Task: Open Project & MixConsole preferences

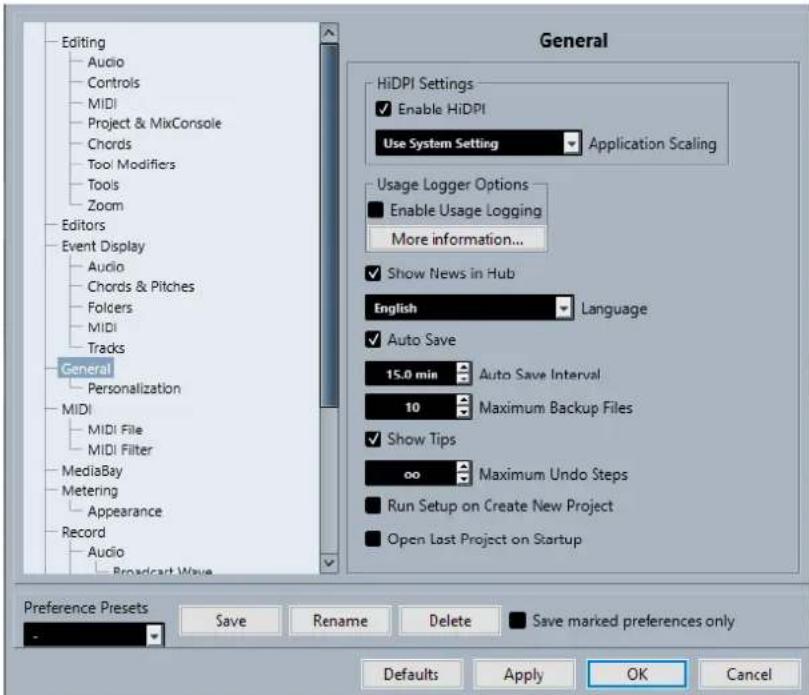Action: click(x=154, y=123)
